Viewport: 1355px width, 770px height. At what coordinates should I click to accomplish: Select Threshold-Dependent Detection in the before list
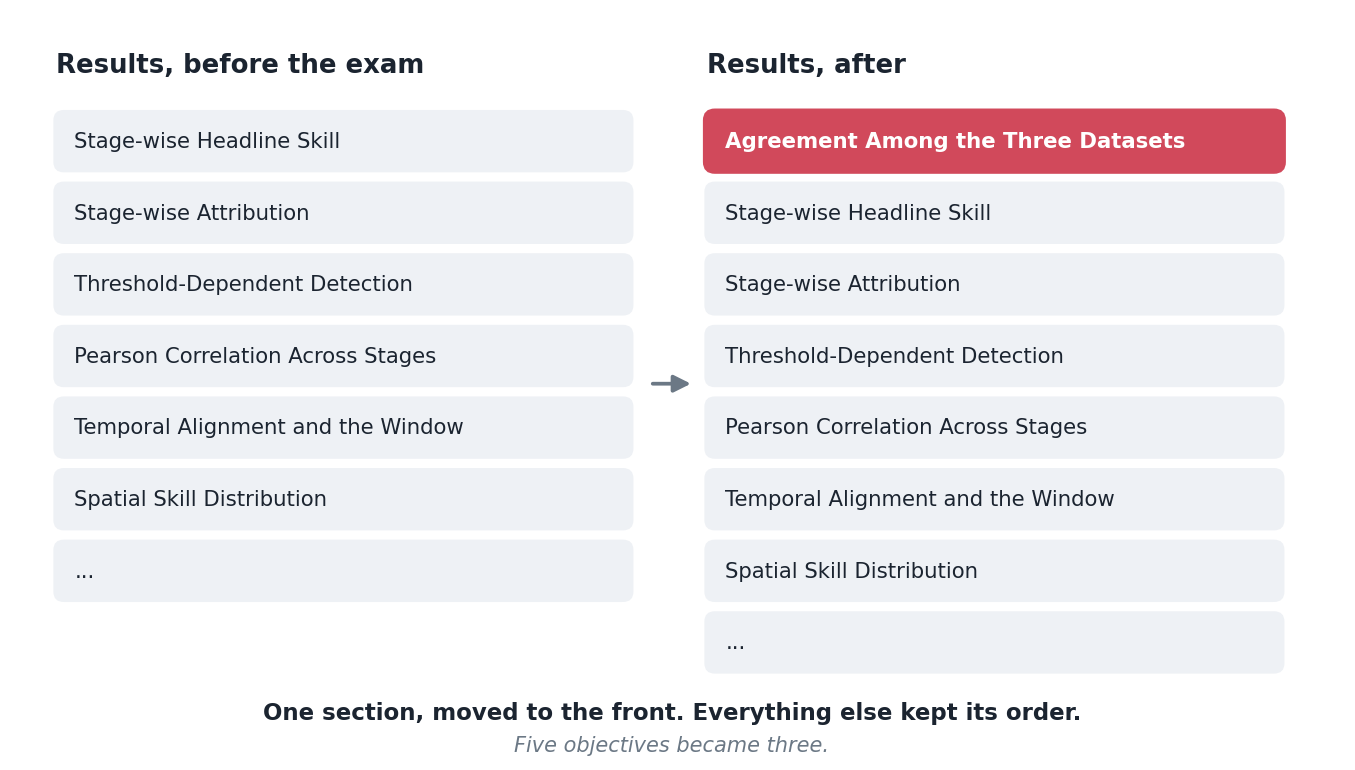343,285
